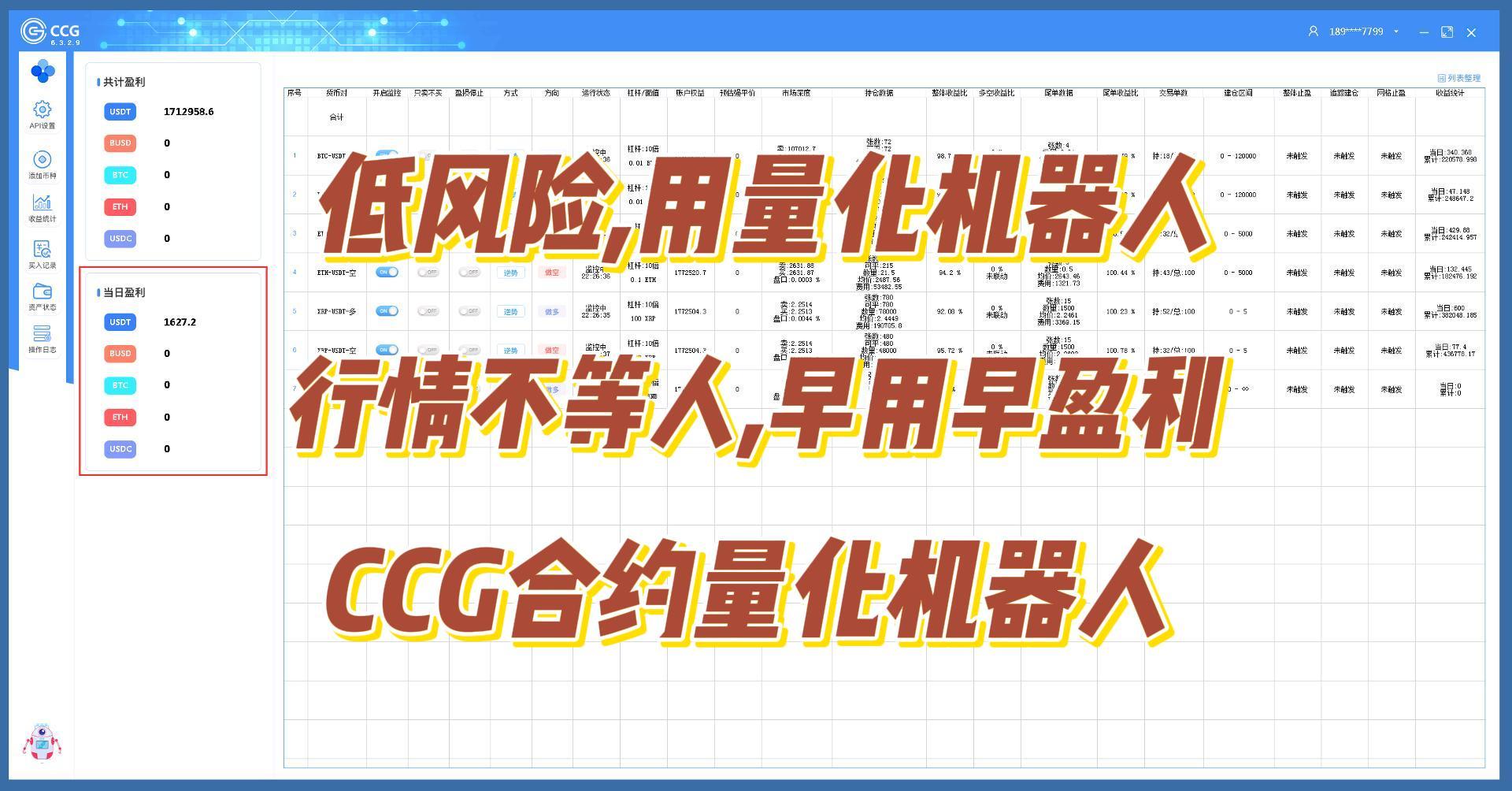The height and width of the screenshot is (791, 1512).
Task: Toggle 只卖不买 for ETH-USDT-空
Action: click(428, 273)
